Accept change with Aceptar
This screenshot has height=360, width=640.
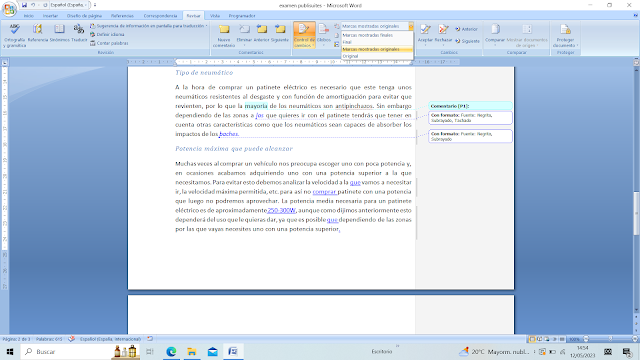(x=425, y=35)
